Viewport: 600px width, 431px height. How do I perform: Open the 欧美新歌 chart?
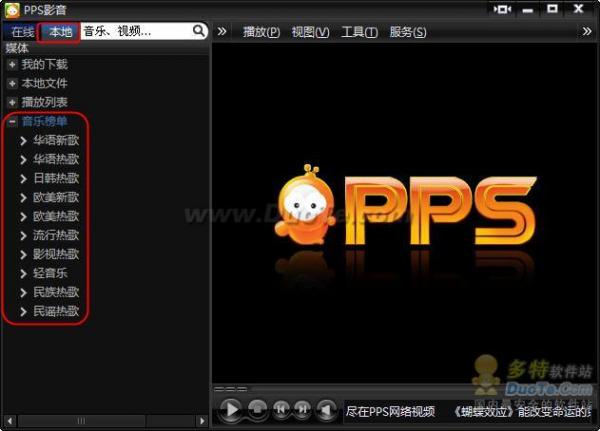[56, 198]
